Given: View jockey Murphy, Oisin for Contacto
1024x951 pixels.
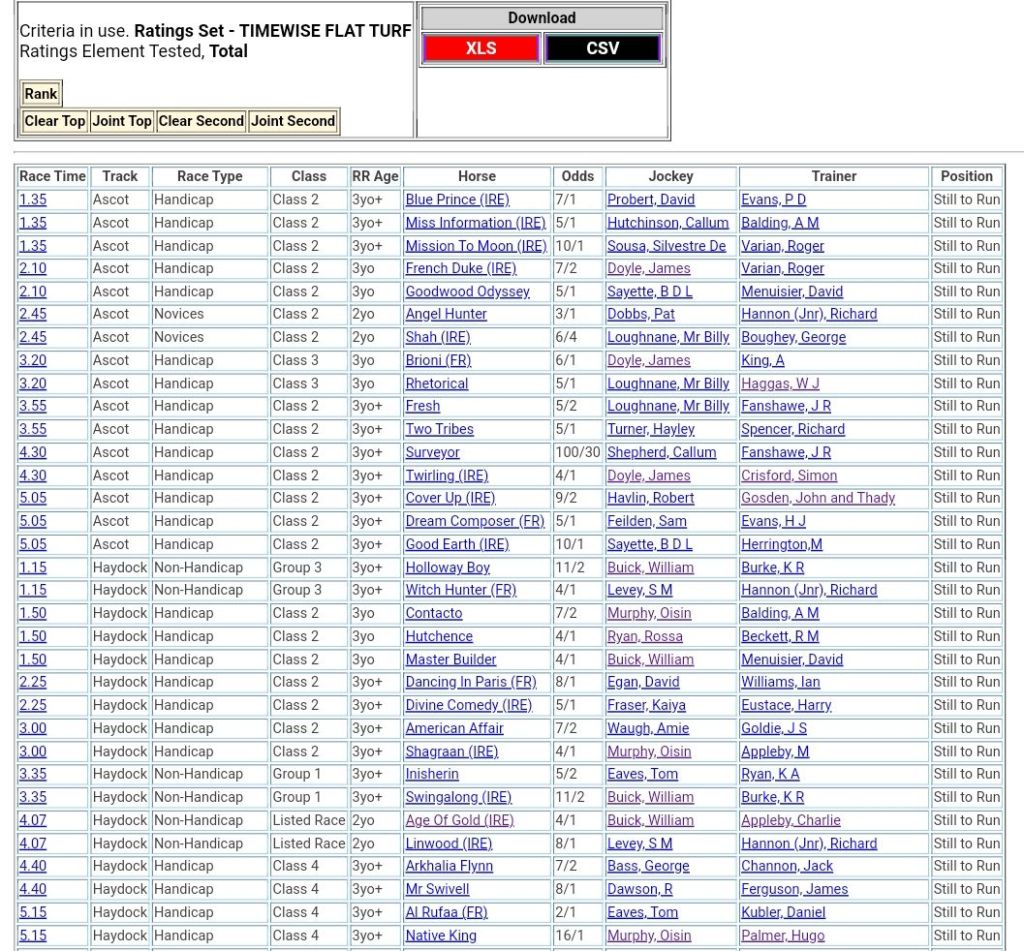Looking at the screenshot, I should (x=649, y=613).
